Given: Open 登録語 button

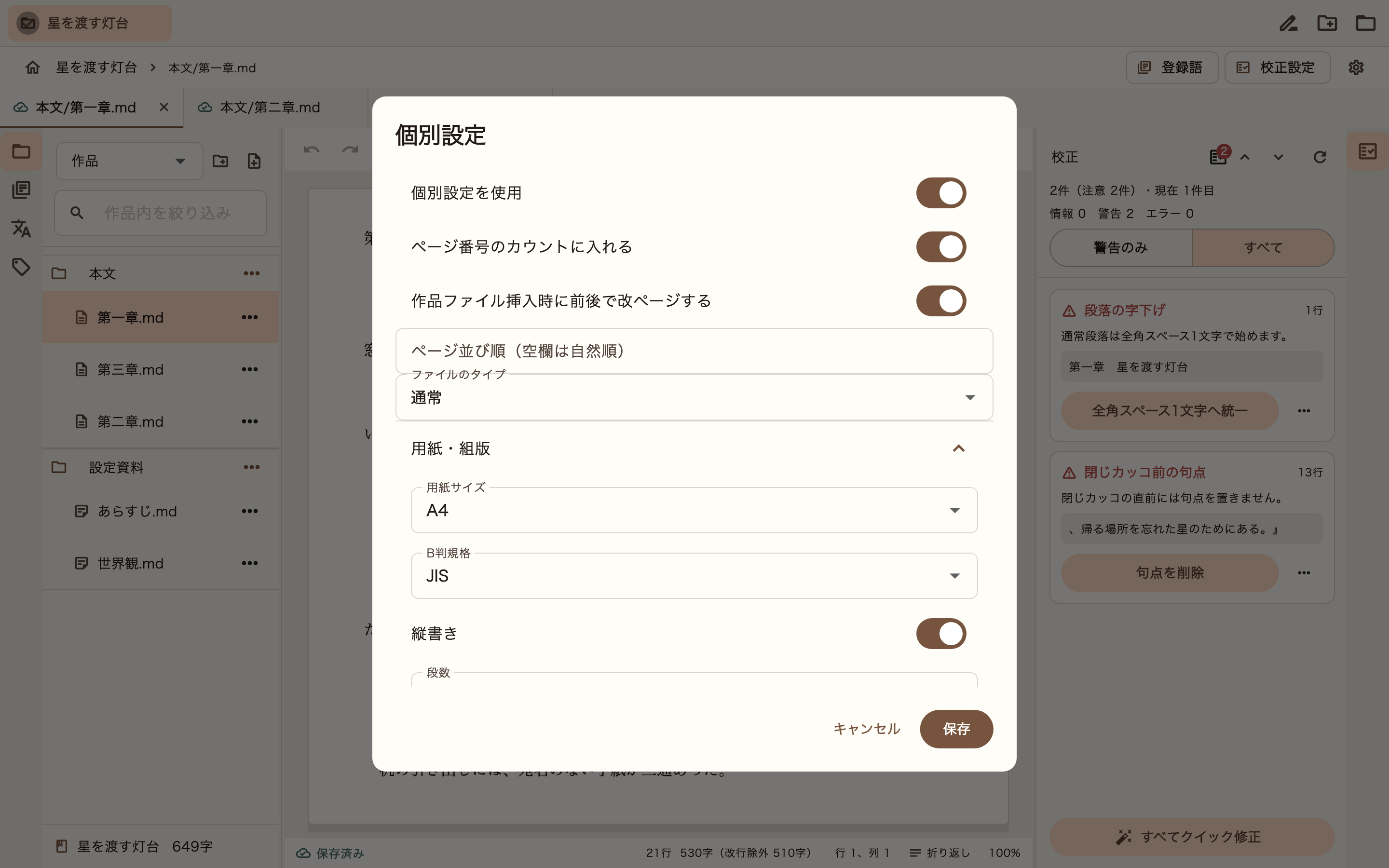Looking at the screenshot, I should [x=1172, y=68].
